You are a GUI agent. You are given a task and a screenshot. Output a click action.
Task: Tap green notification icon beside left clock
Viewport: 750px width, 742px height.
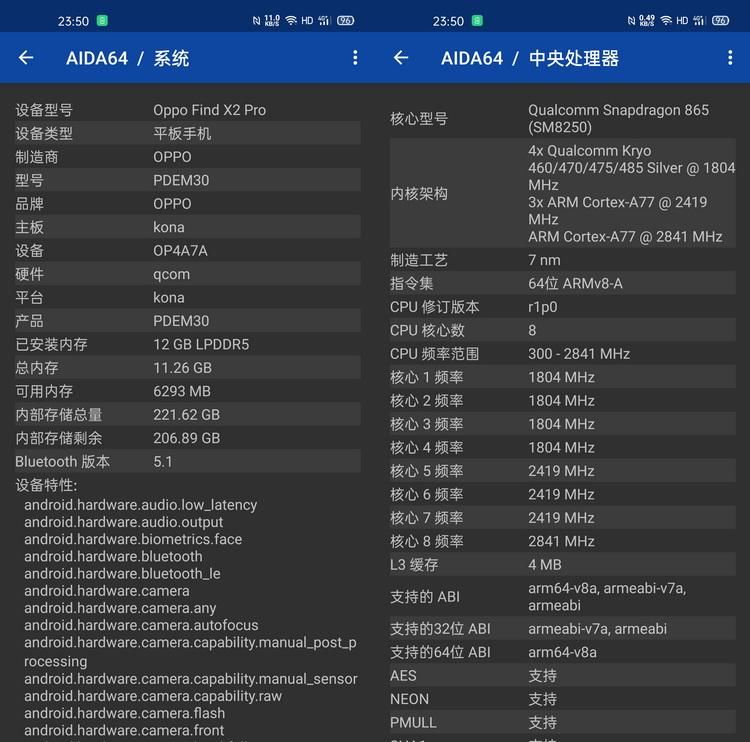(x=102, y=21)
